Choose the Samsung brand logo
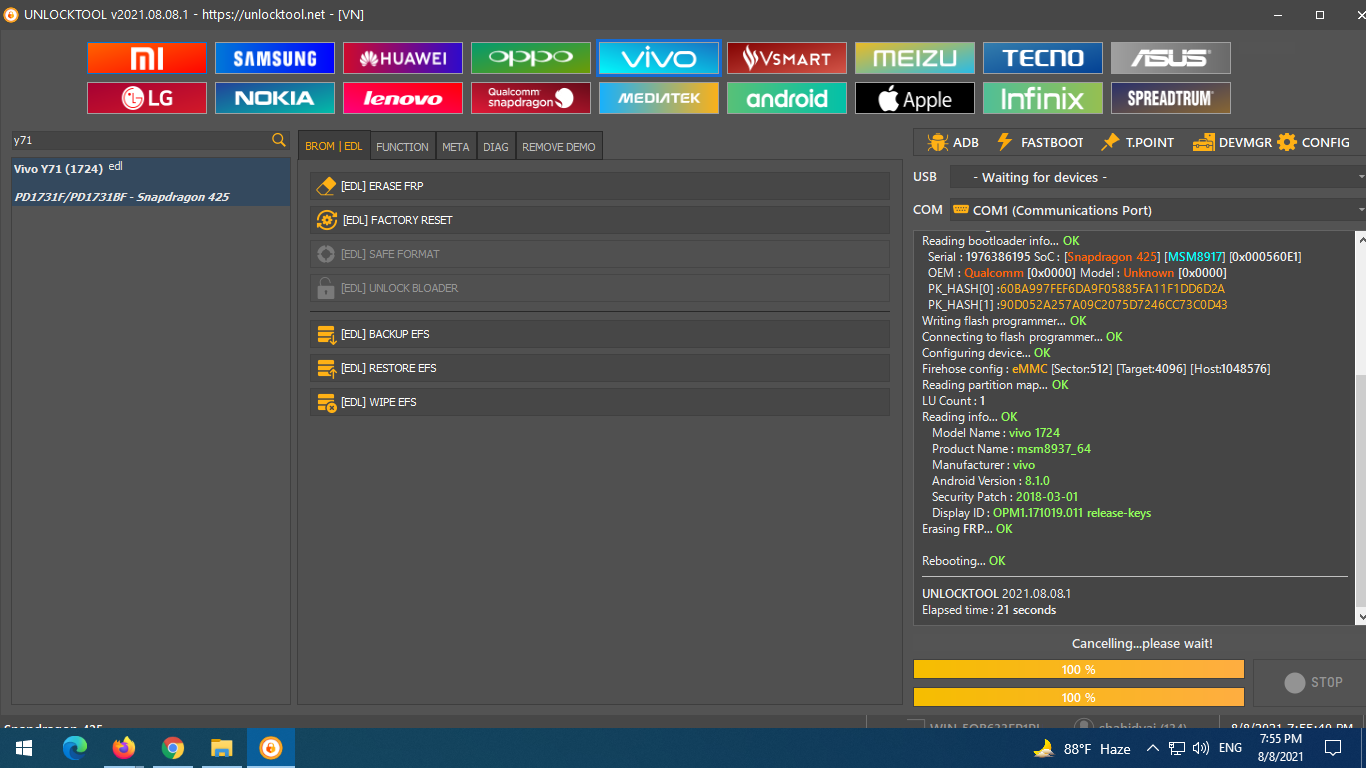Image resolution: width=1366 pixels, height=768 pixels. 275,58
